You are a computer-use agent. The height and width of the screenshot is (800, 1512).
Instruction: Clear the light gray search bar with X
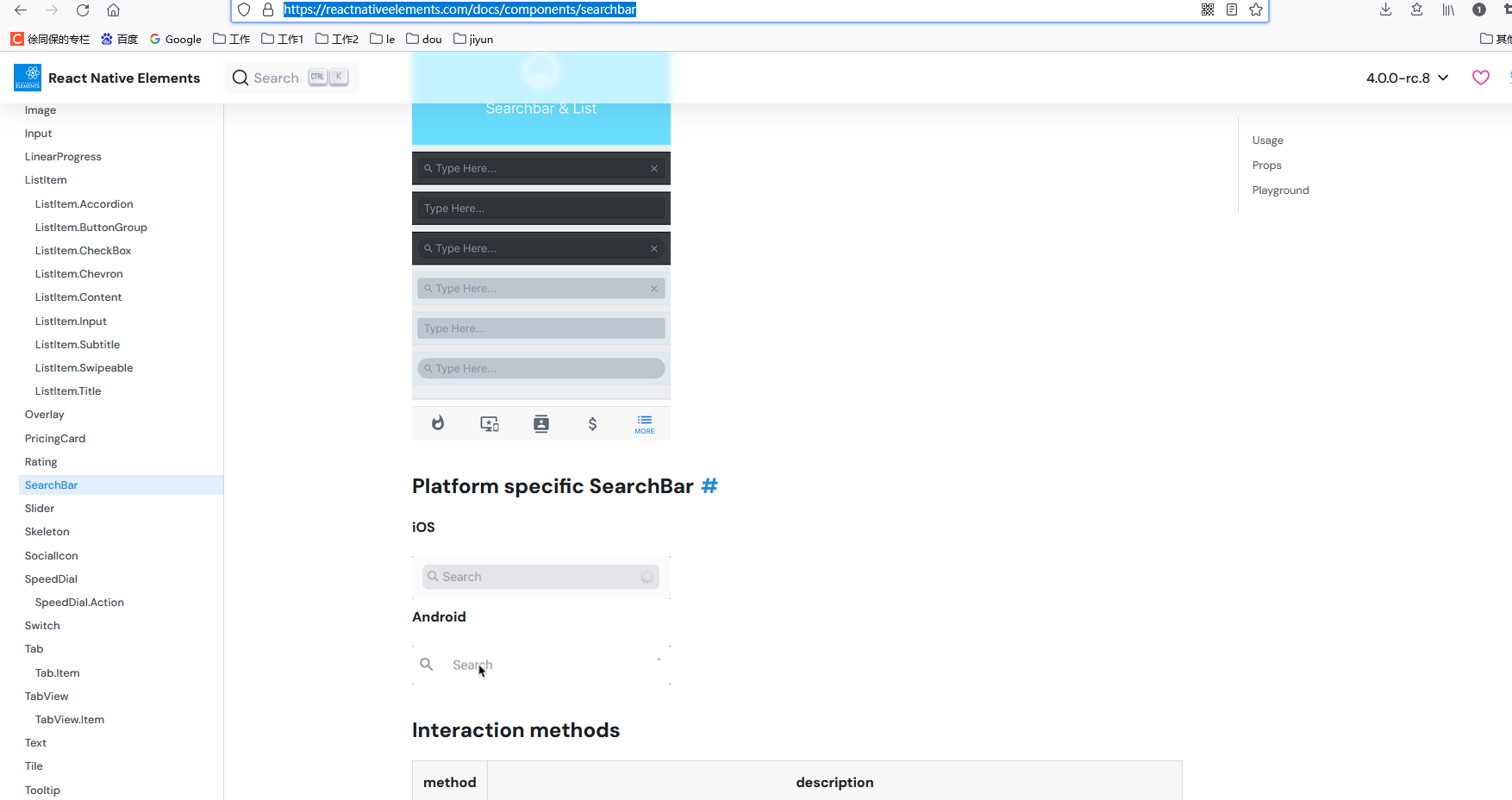pos(654,289)
